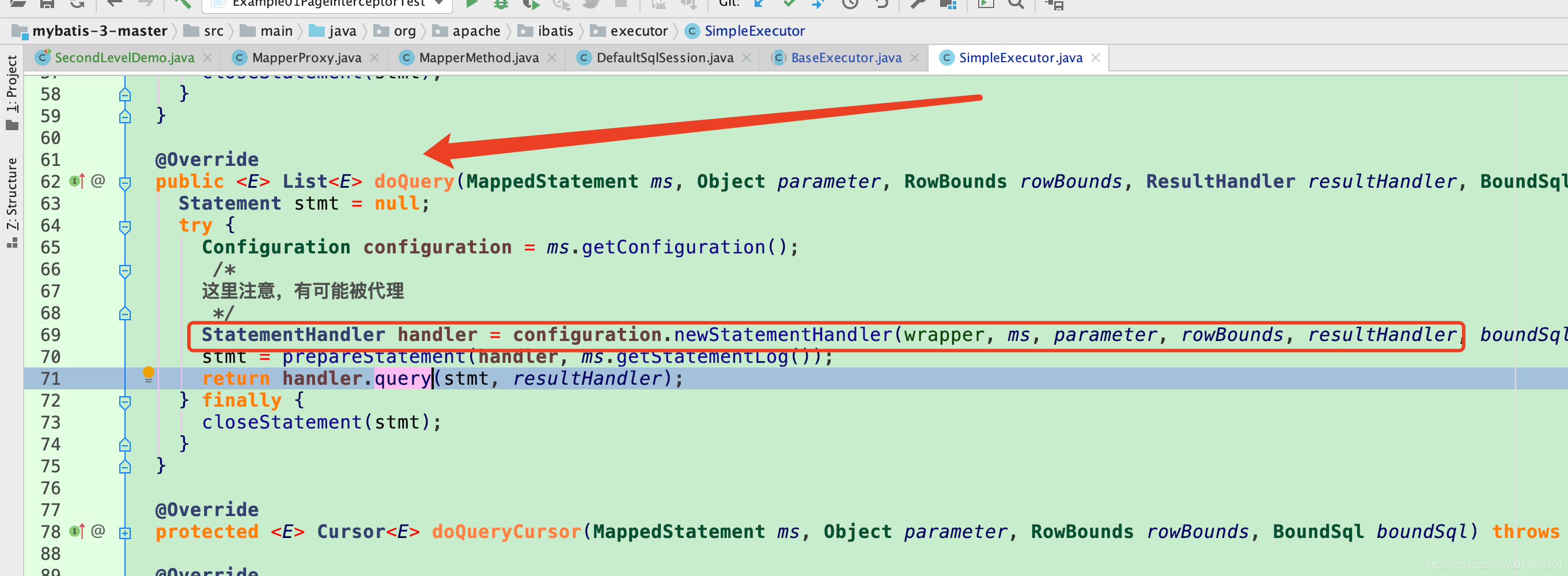Toggle fold marker on line 74

125,445
